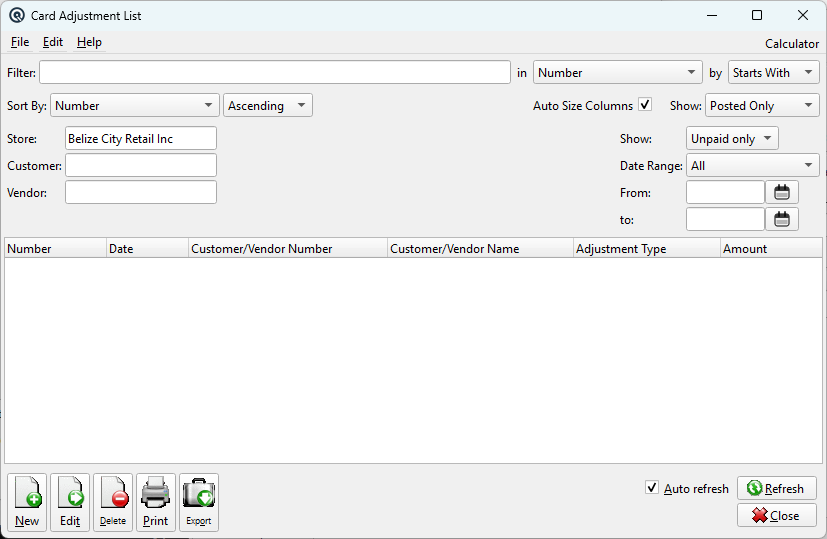Click the Close button with red X
The image size is (827, 539).
(x=776, y=515)
